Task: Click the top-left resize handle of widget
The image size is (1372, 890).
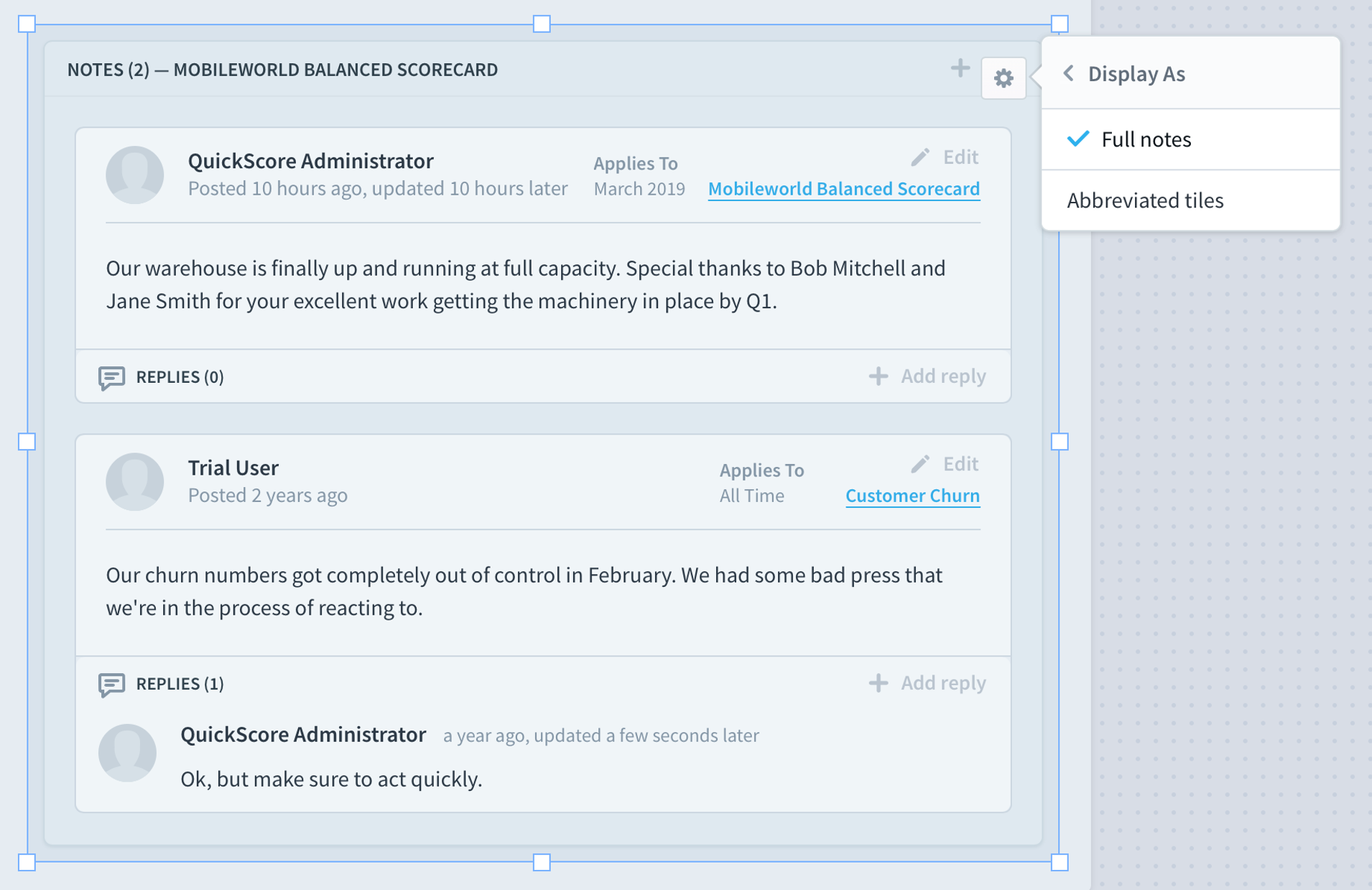Action: click(x=27, y=24)
